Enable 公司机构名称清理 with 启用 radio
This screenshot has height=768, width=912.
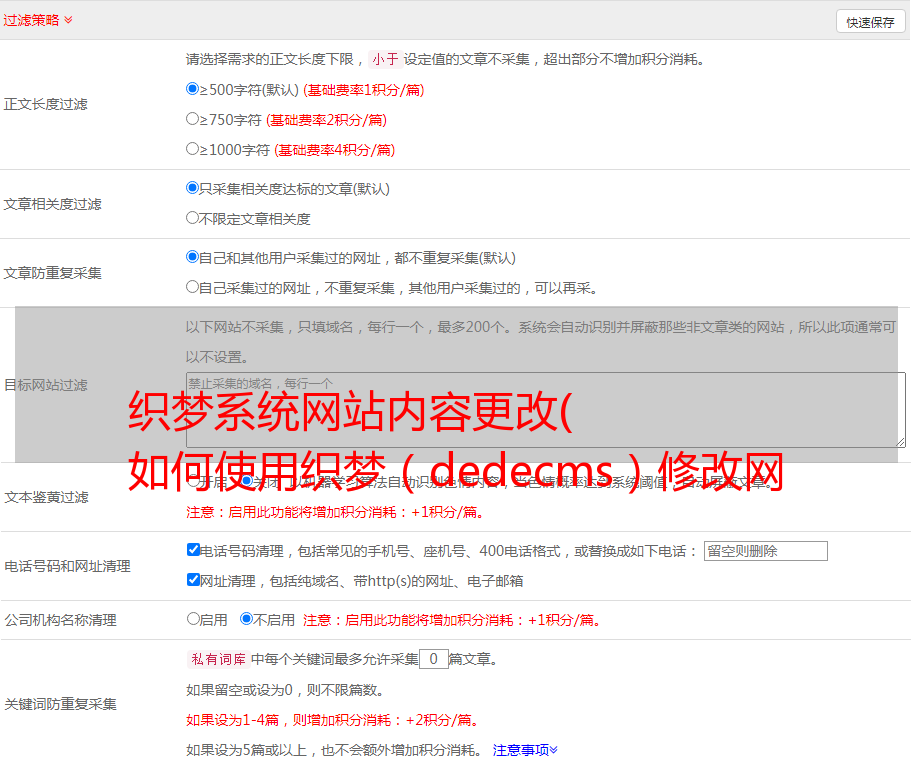pyautogui.click(x=193, y=618)
